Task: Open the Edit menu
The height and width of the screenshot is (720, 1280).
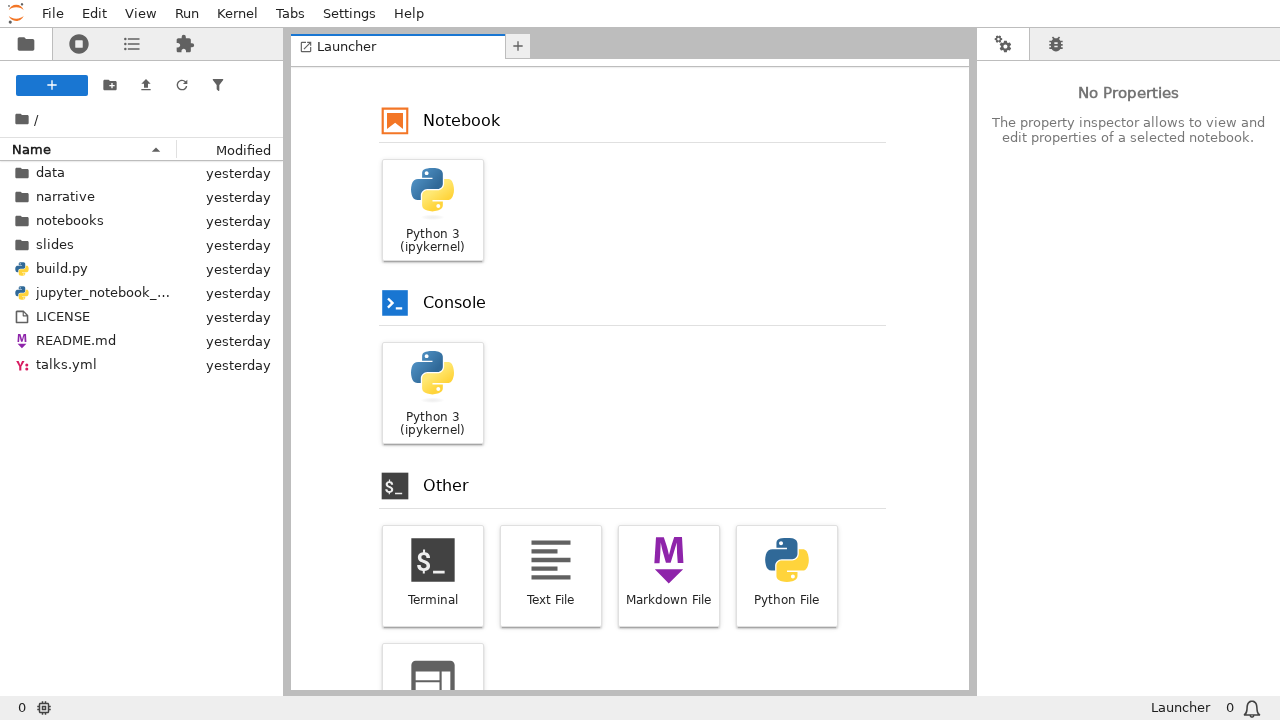Action: [94, 14]
